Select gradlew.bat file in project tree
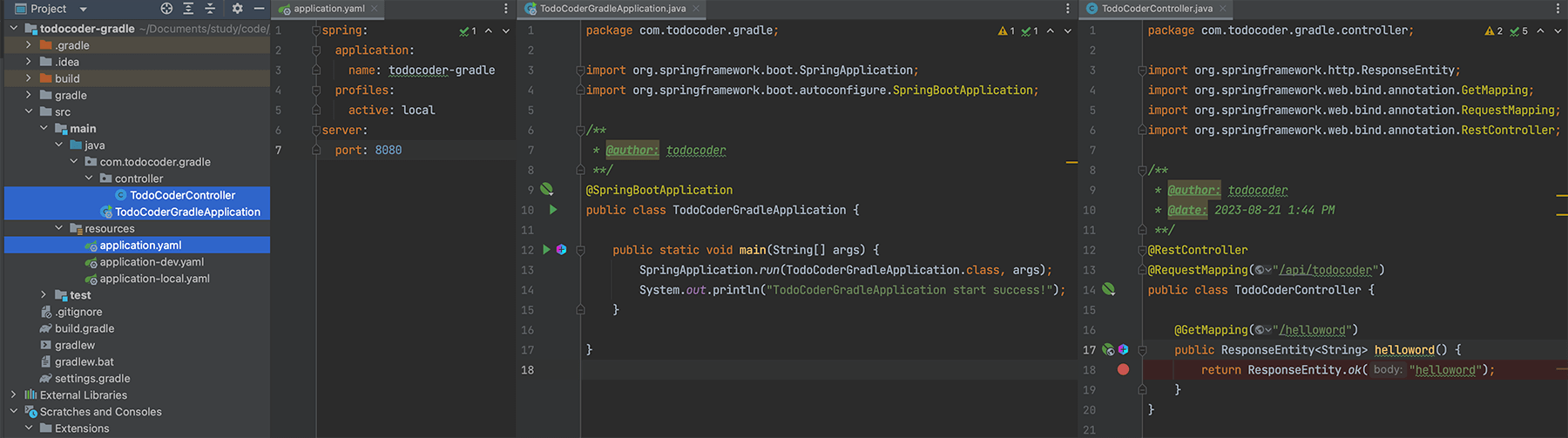The width and height of the screenshot is (1568, 438). [x=84, y=362]
